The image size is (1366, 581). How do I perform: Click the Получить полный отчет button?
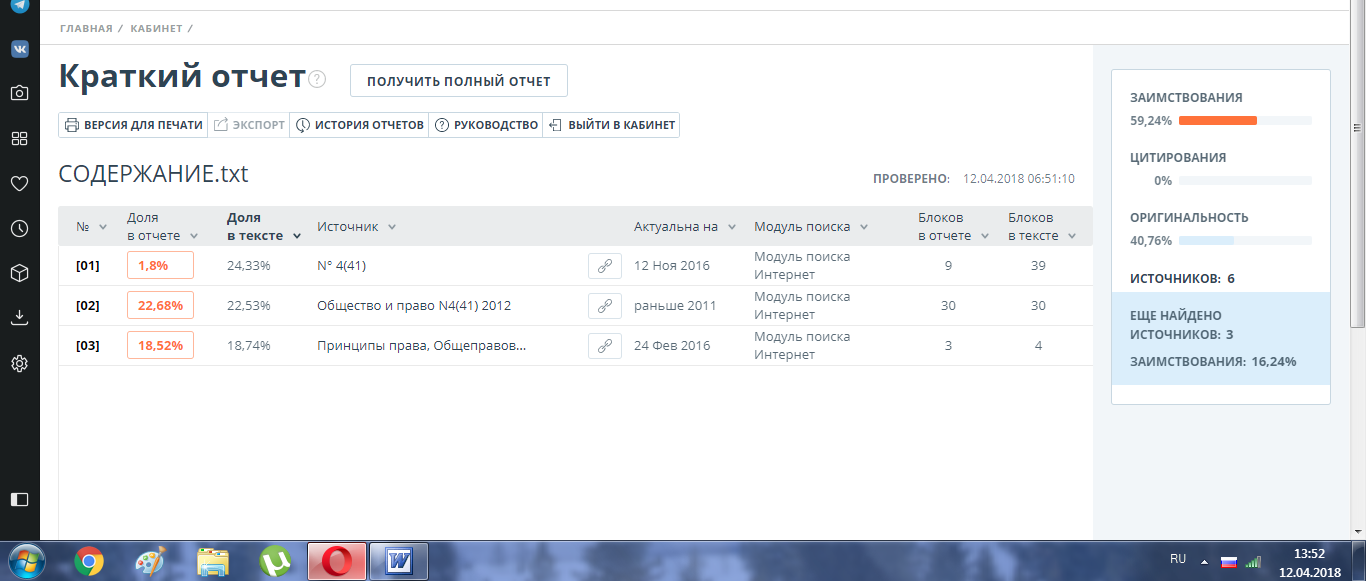point(458,81)
